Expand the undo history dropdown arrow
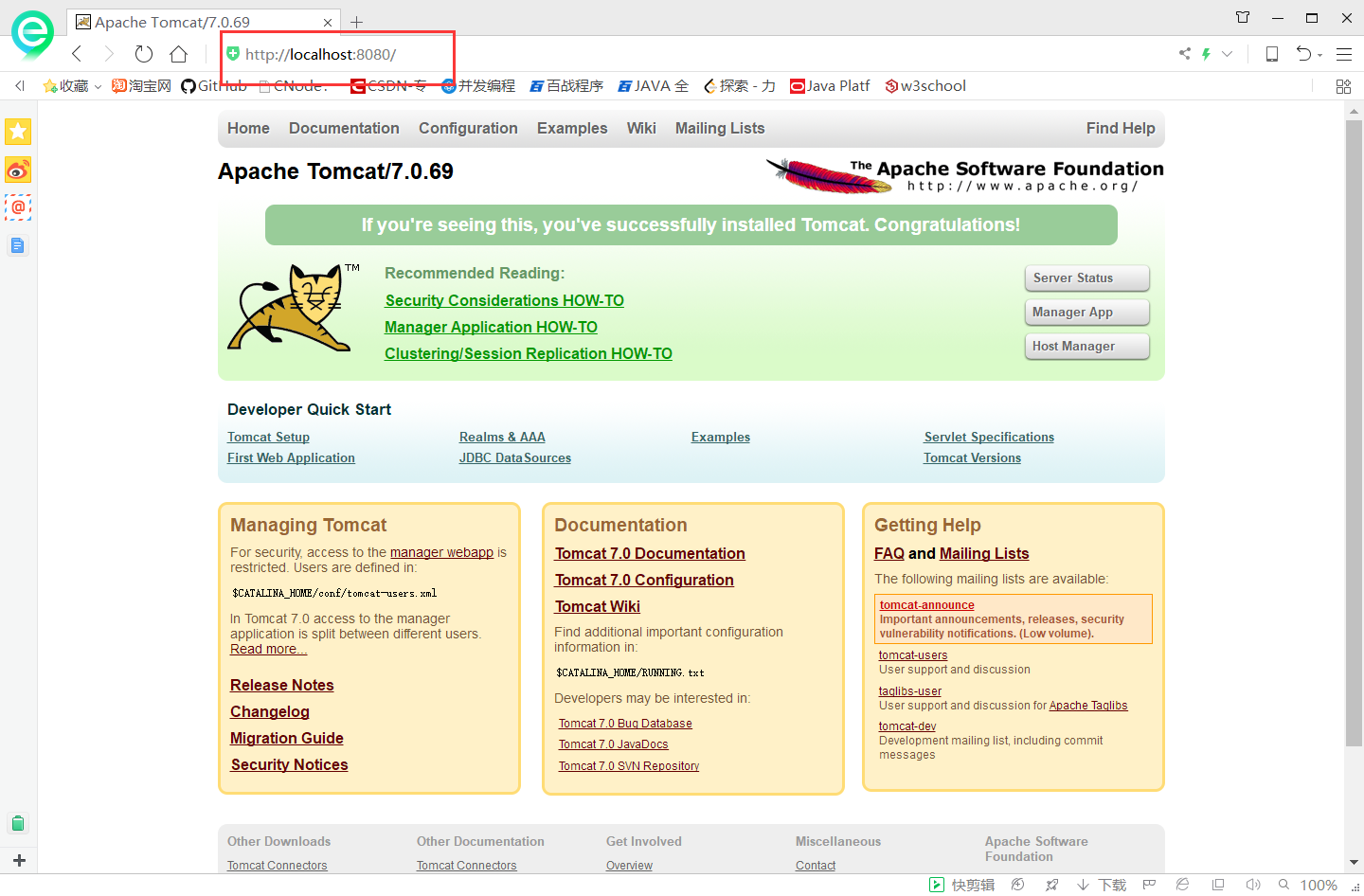 pyautogui.click(x=1319, y=56)
